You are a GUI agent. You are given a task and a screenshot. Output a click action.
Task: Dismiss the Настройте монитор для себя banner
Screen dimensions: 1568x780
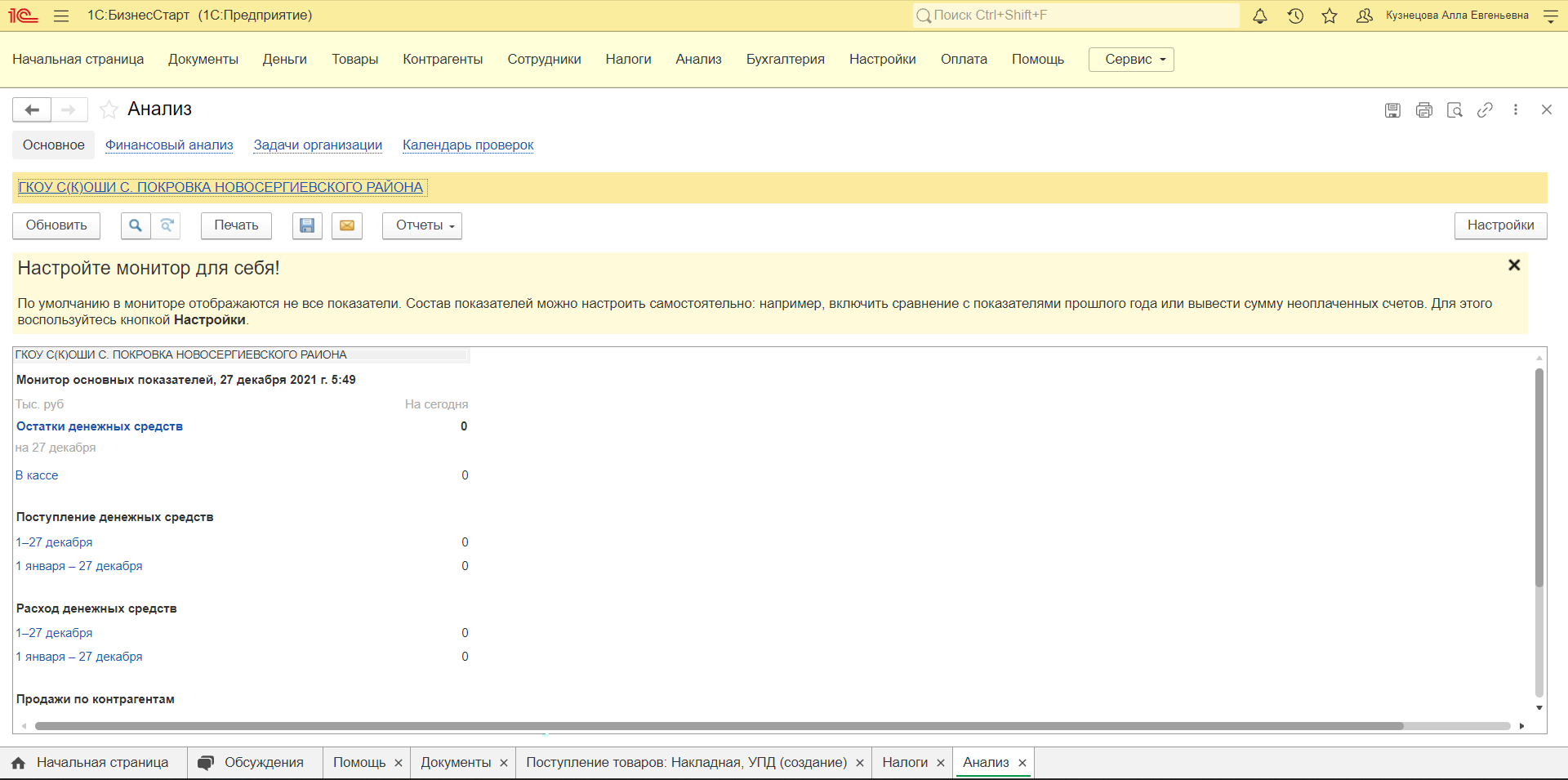click(1514, 265)
